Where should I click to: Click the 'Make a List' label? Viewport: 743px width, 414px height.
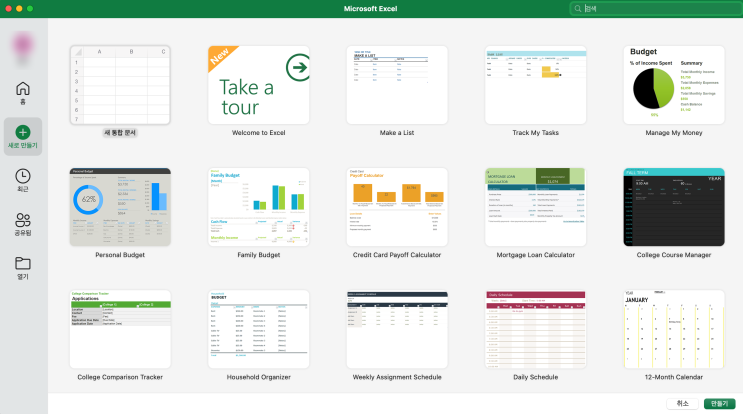click(397, 133)
